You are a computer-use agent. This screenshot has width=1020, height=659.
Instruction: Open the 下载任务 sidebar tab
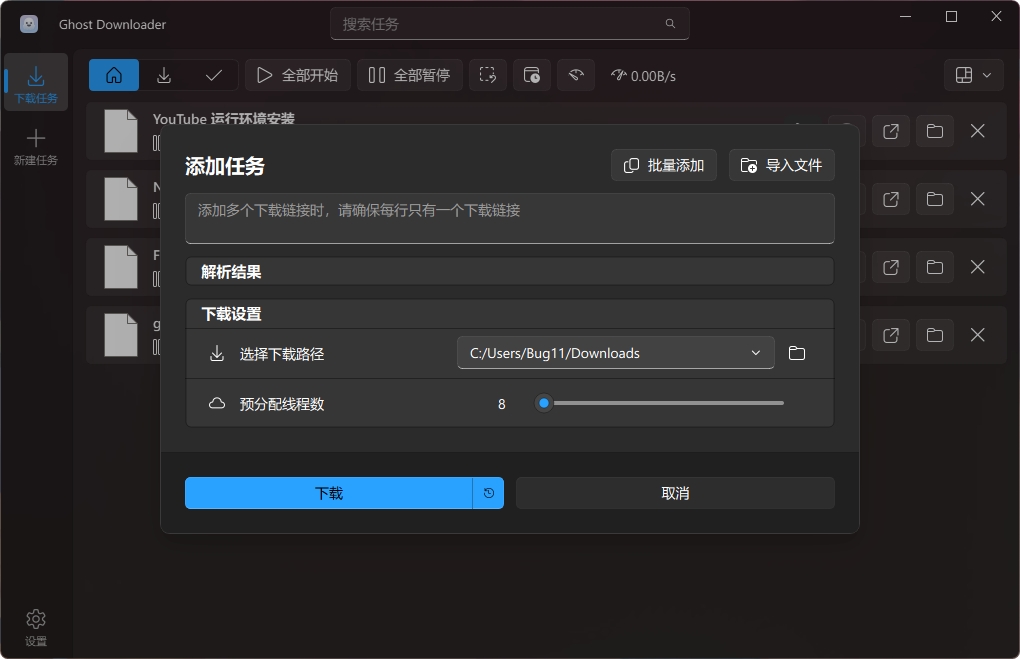36,83
